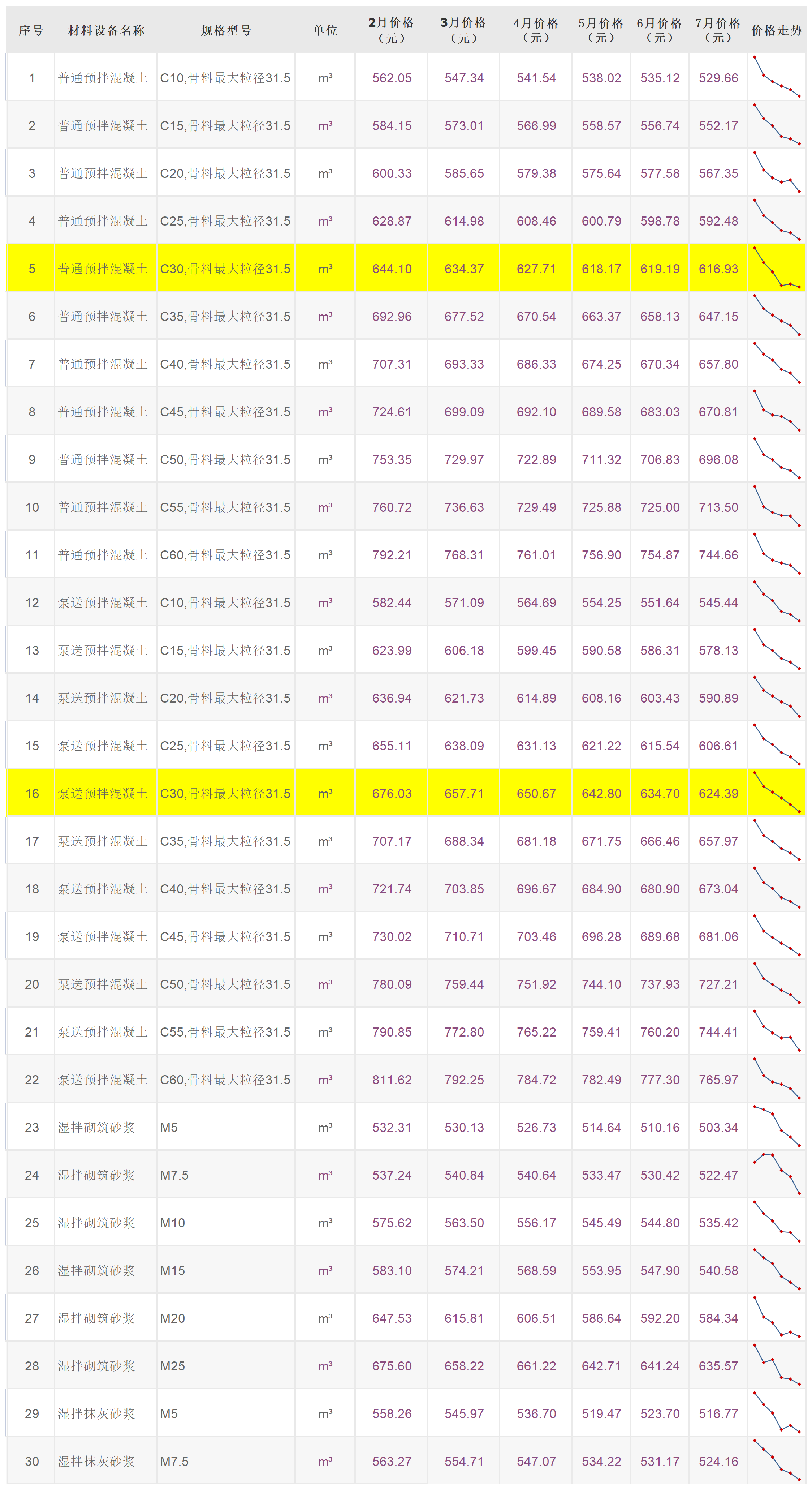The image size is (812, 1489).
Task: Click spec C30 in row 16
Action: click(x=225, y=794)
